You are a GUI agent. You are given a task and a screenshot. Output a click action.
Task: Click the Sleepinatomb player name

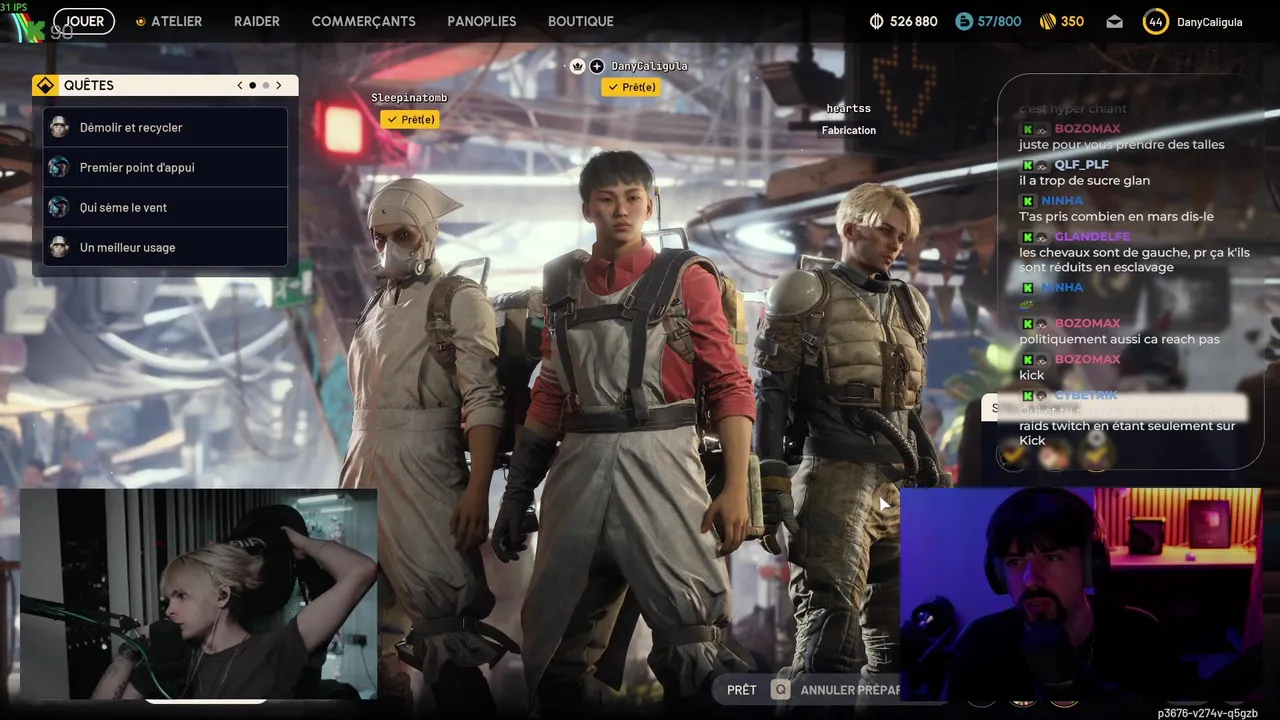[x=409, y=98]
